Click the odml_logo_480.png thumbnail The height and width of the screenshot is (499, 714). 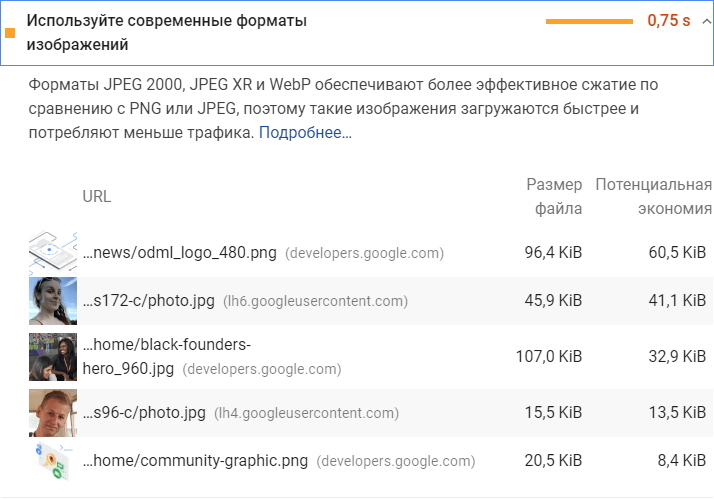[53, 253]
